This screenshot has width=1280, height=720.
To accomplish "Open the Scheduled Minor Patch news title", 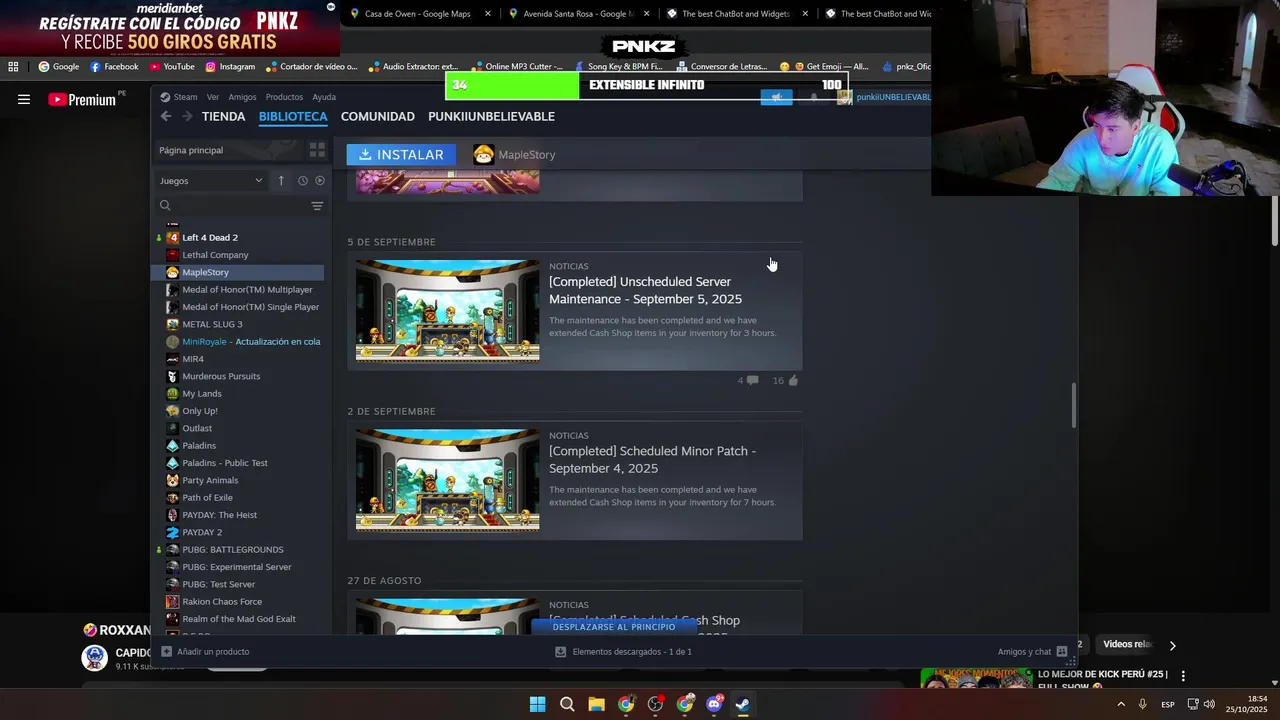I will point(652,460).
